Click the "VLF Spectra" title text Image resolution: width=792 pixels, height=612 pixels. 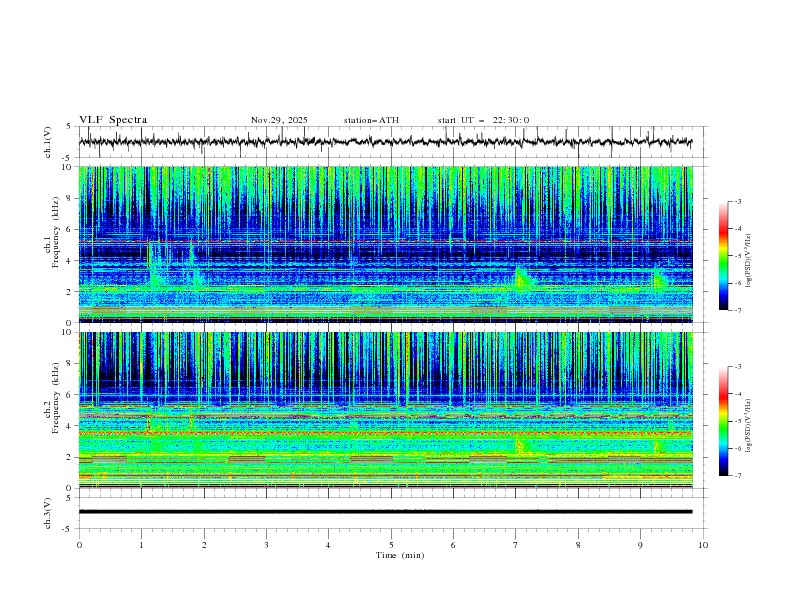pos(113,120)
